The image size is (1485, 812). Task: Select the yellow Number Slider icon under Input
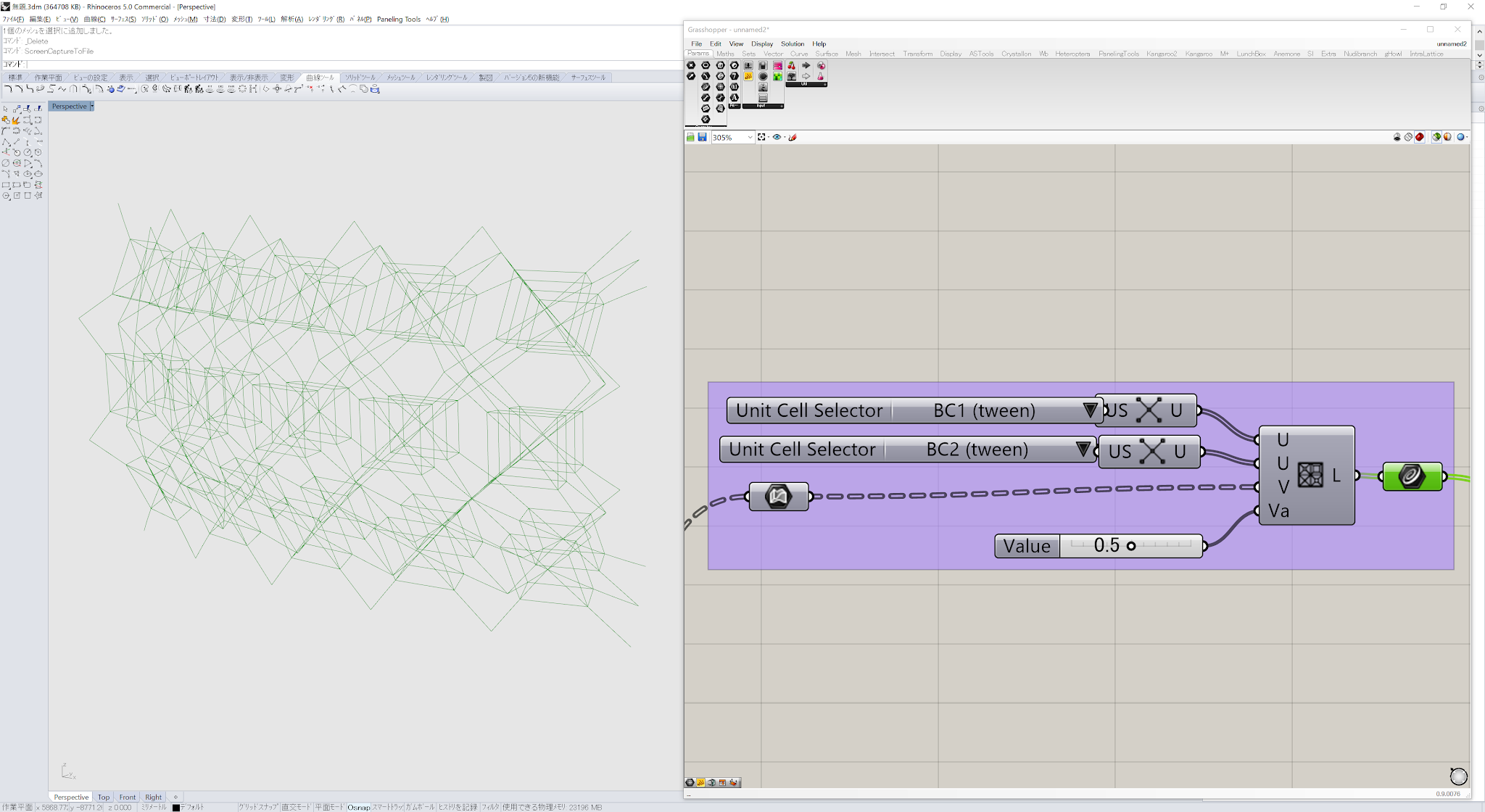(x=748, y=76)
